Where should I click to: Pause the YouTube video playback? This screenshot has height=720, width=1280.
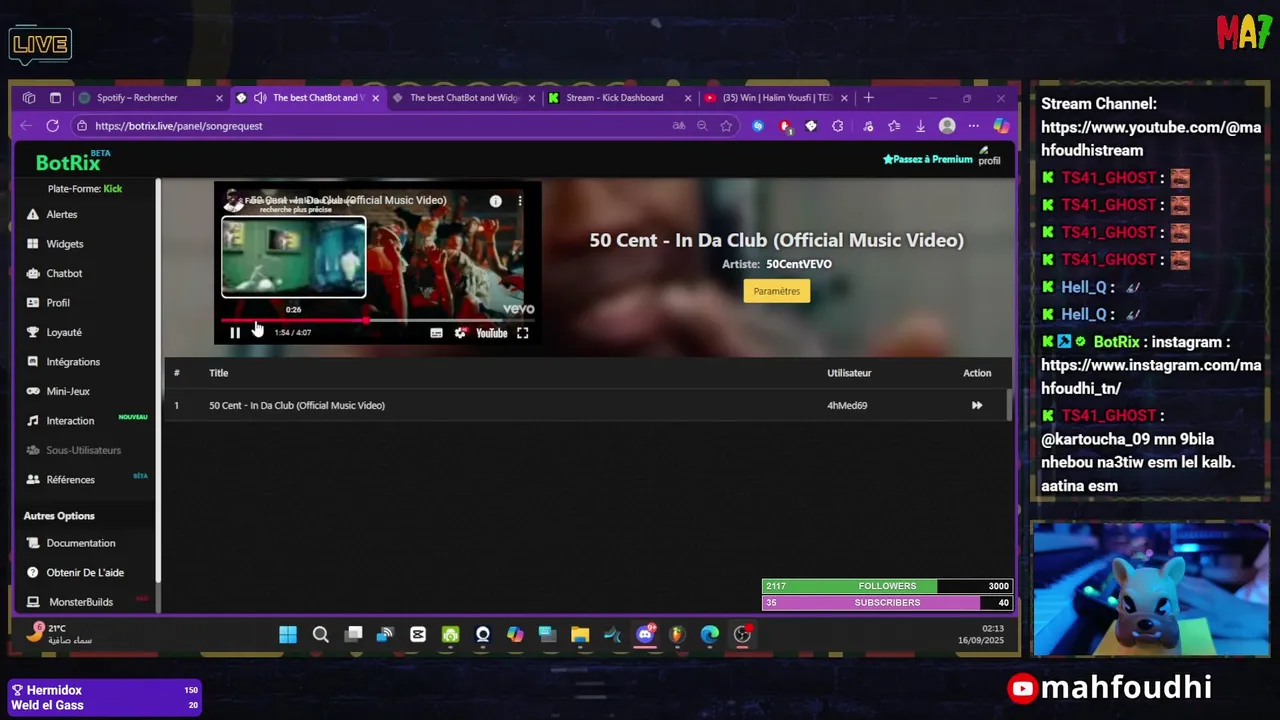pyautogui.click(x=235, y=333)
